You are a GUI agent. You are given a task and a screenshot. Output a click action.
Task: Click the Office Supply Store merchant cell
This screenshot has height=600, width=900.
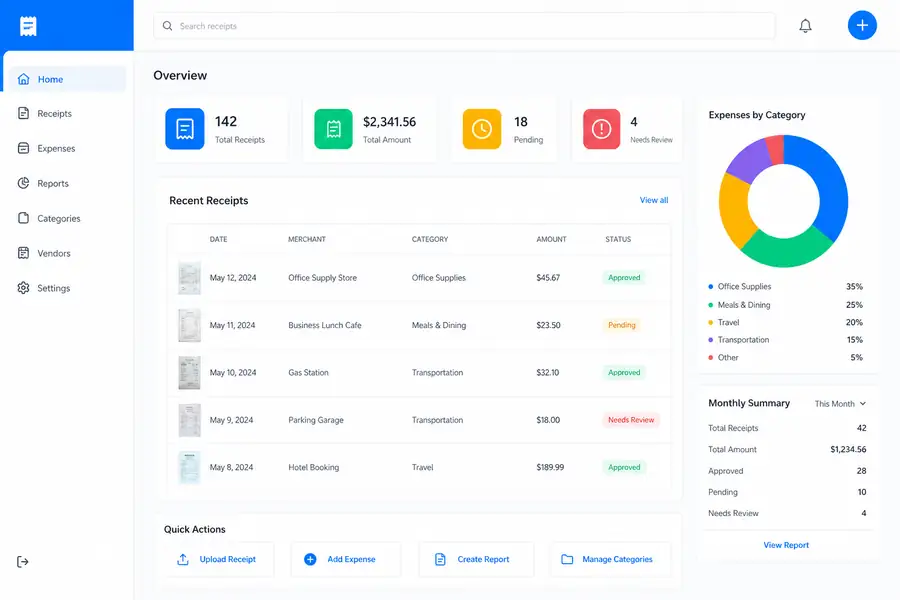click(x=323, y=277)
